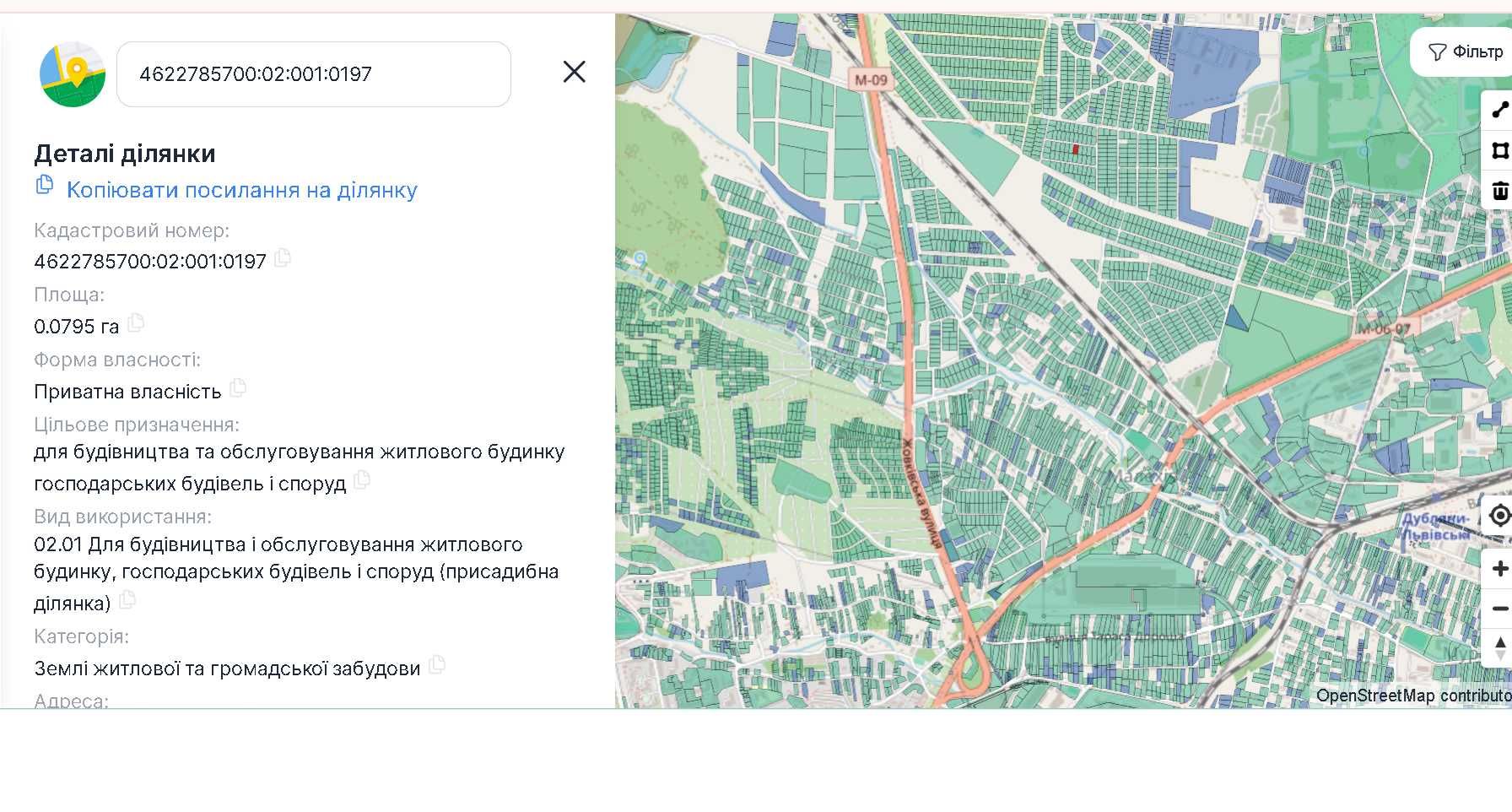
Task: Click the highlighted red parcel on map
Action: click(x=1075, y=150)
